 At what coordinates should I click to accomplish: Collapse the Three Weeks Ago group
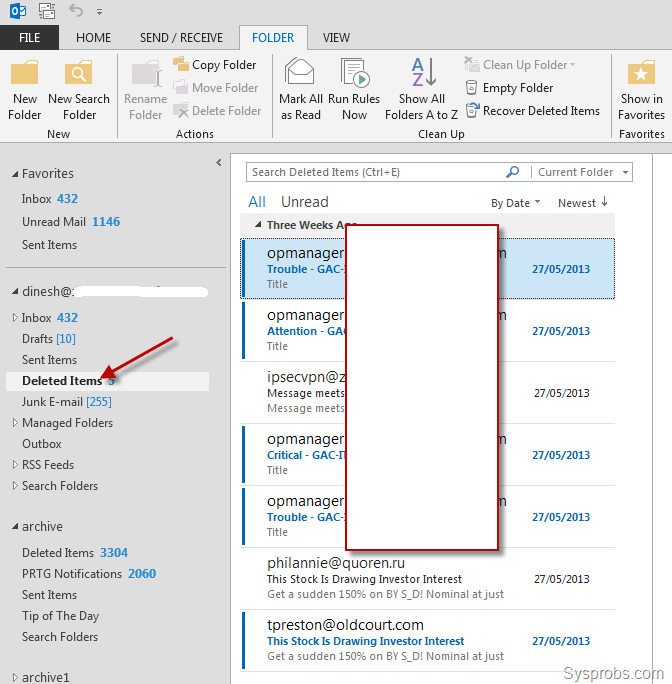pos(259,225)
